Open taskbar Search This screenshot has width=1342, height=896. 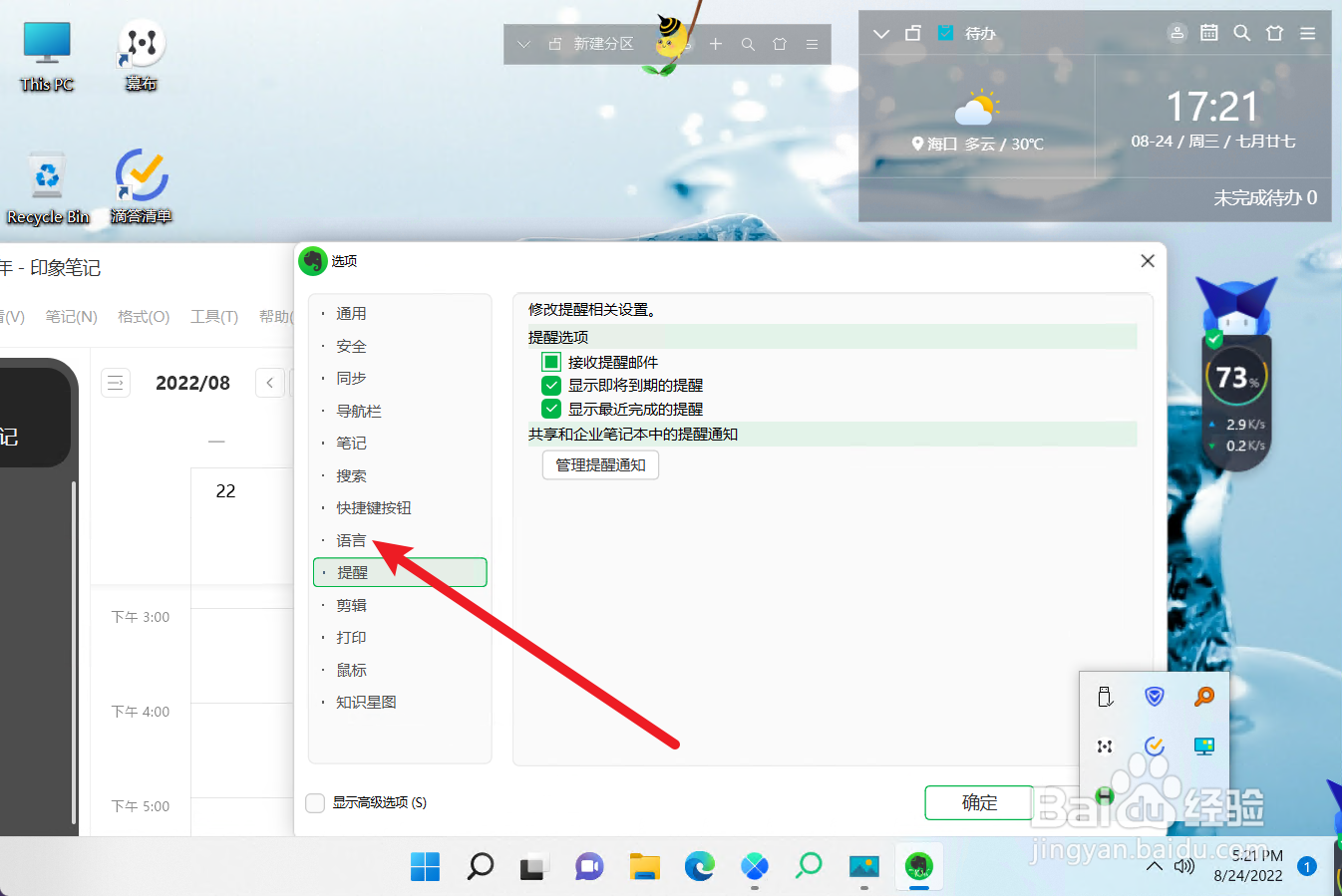point(481,866)
